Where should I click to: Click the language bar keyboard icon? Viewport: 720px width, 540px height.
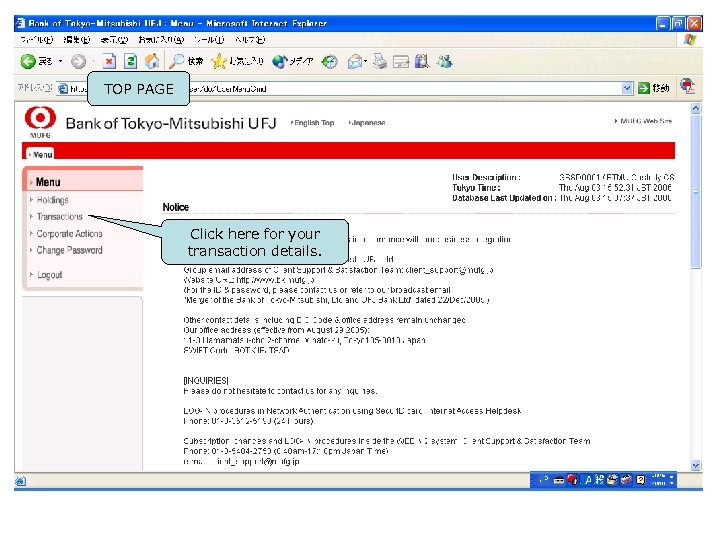click(558, 480)
